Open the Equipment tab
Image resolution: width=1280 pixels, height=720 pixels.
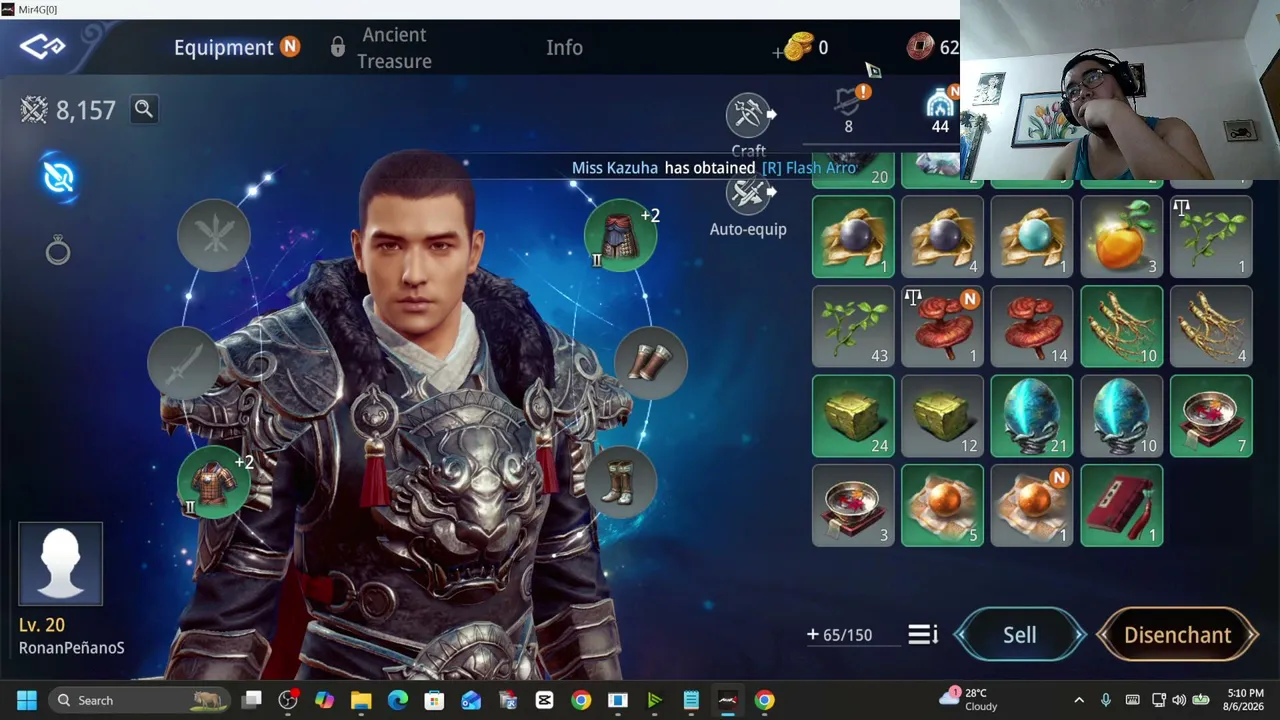click(x=224, y=47)
